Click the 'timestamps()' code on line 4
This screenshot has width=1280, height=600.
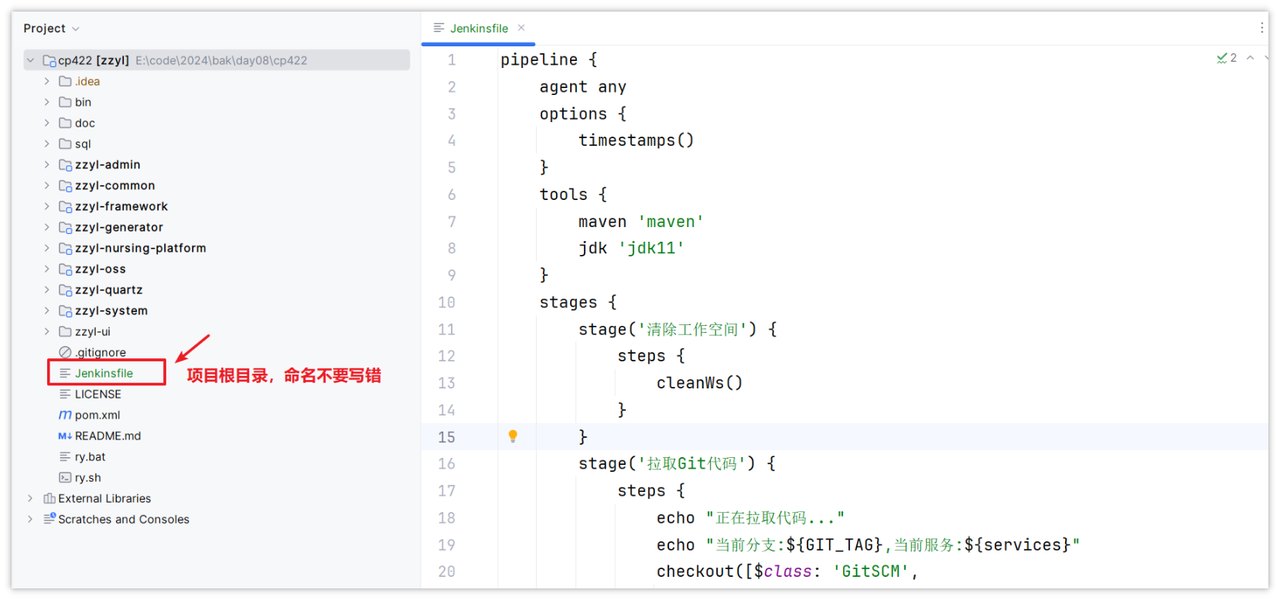click(636, 141)
